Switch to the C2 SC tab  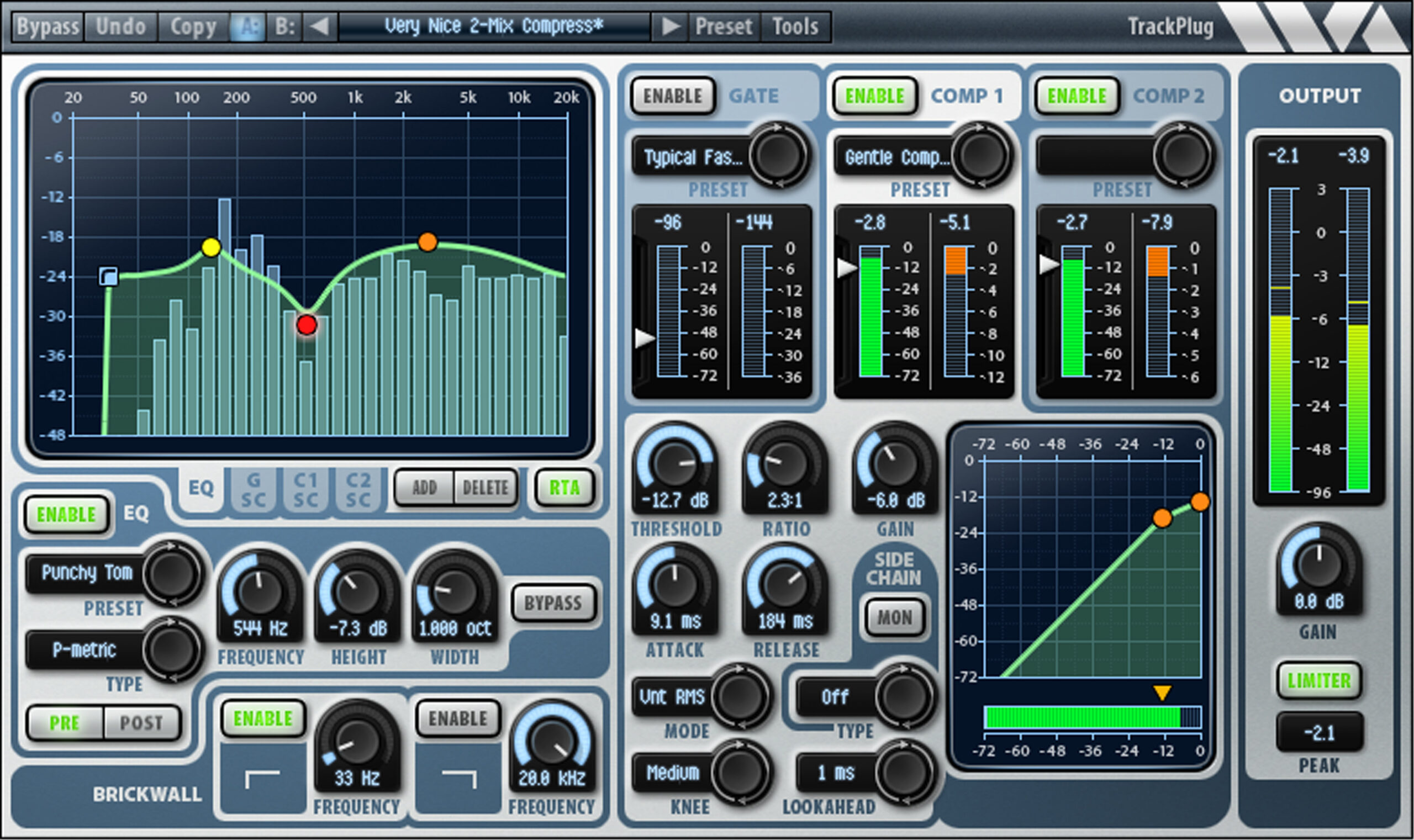point(358,490)
